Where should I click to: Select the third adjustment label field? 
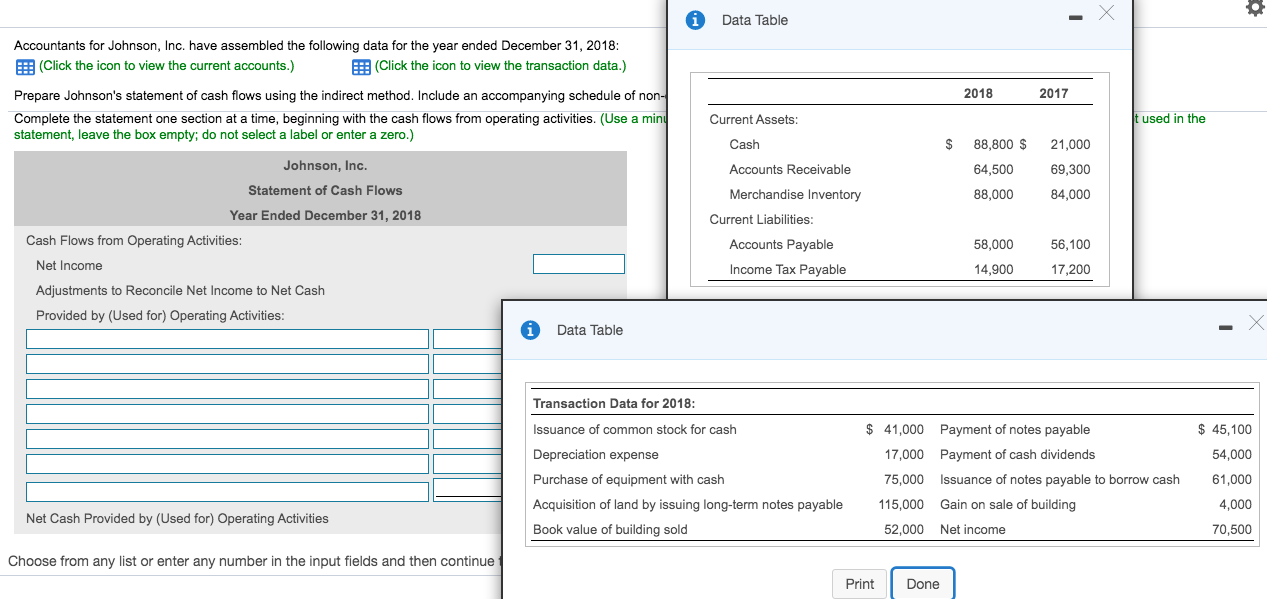(227, 389)
